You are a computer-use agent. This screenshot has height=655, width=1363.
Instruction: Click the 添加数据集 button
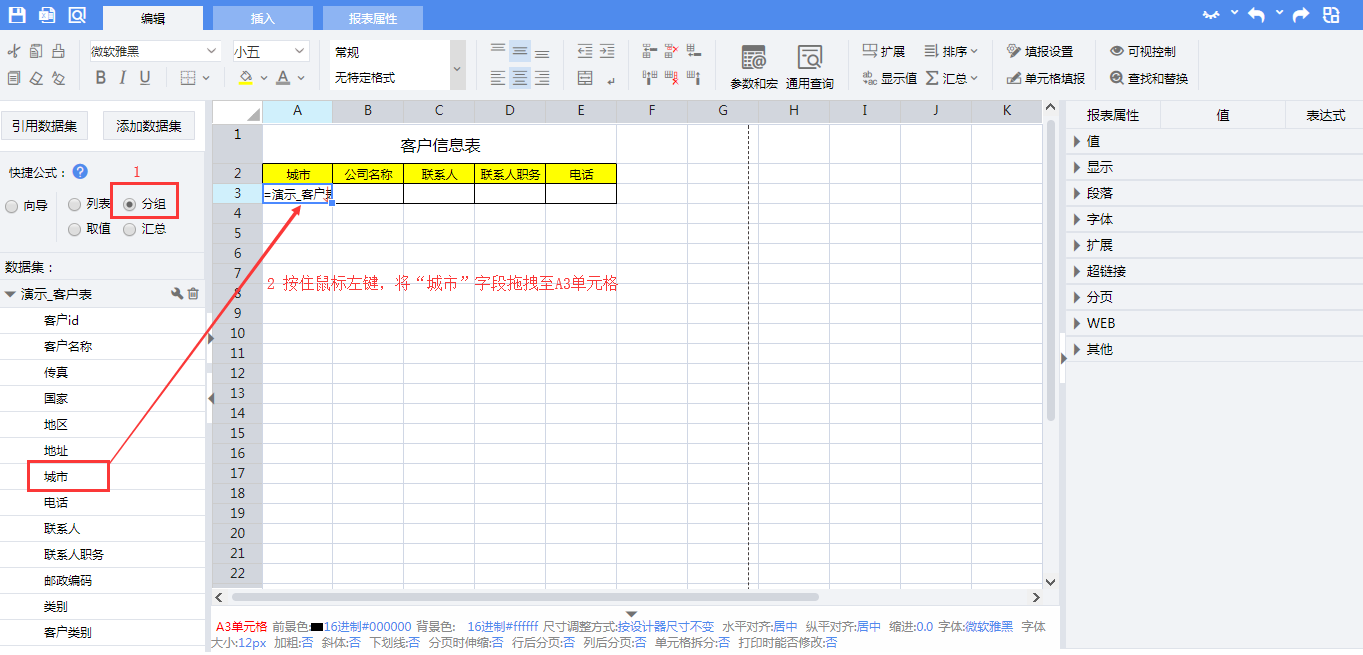point(149,126)
